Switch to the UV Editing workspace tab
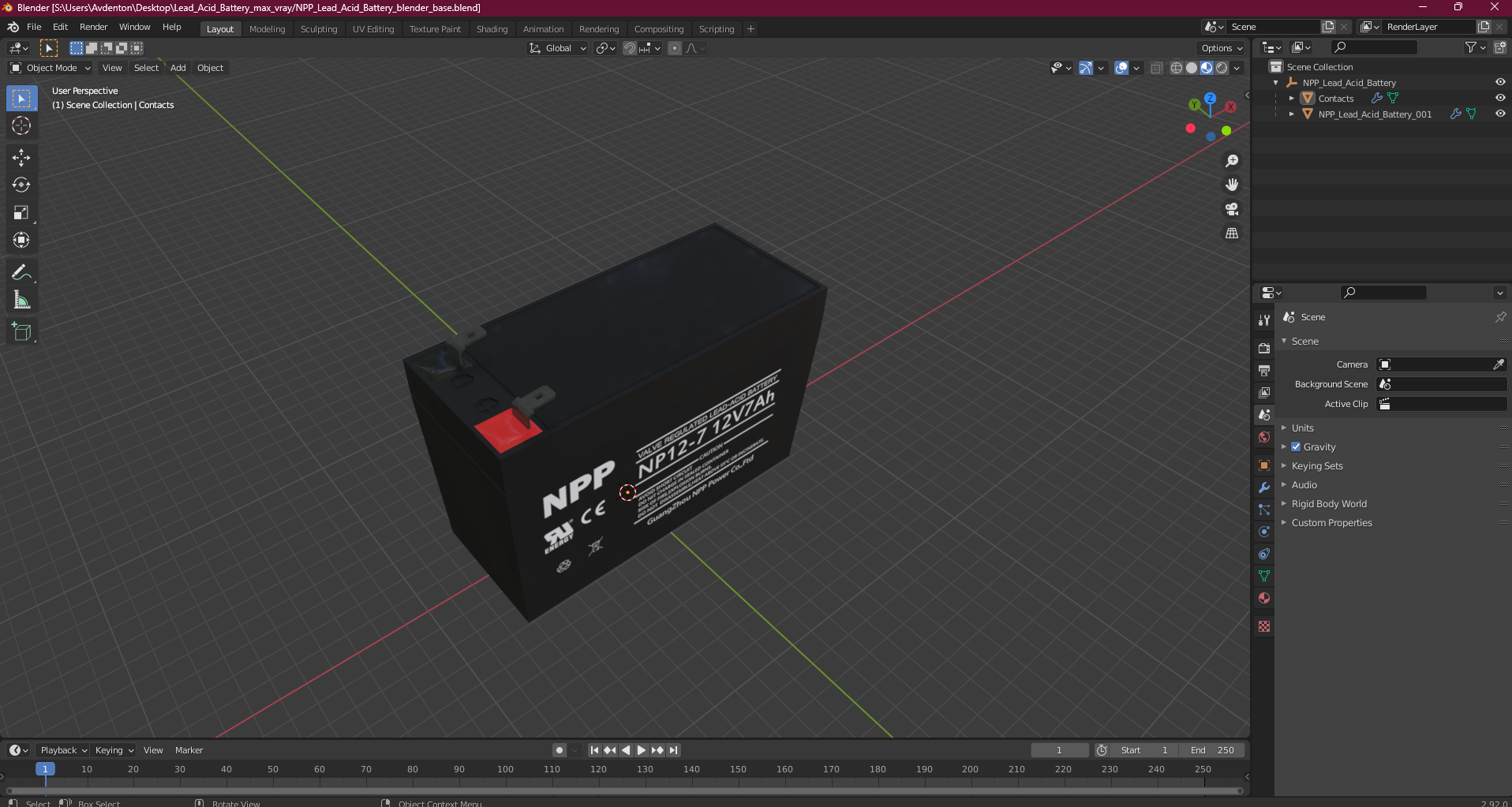 (373, 29)
